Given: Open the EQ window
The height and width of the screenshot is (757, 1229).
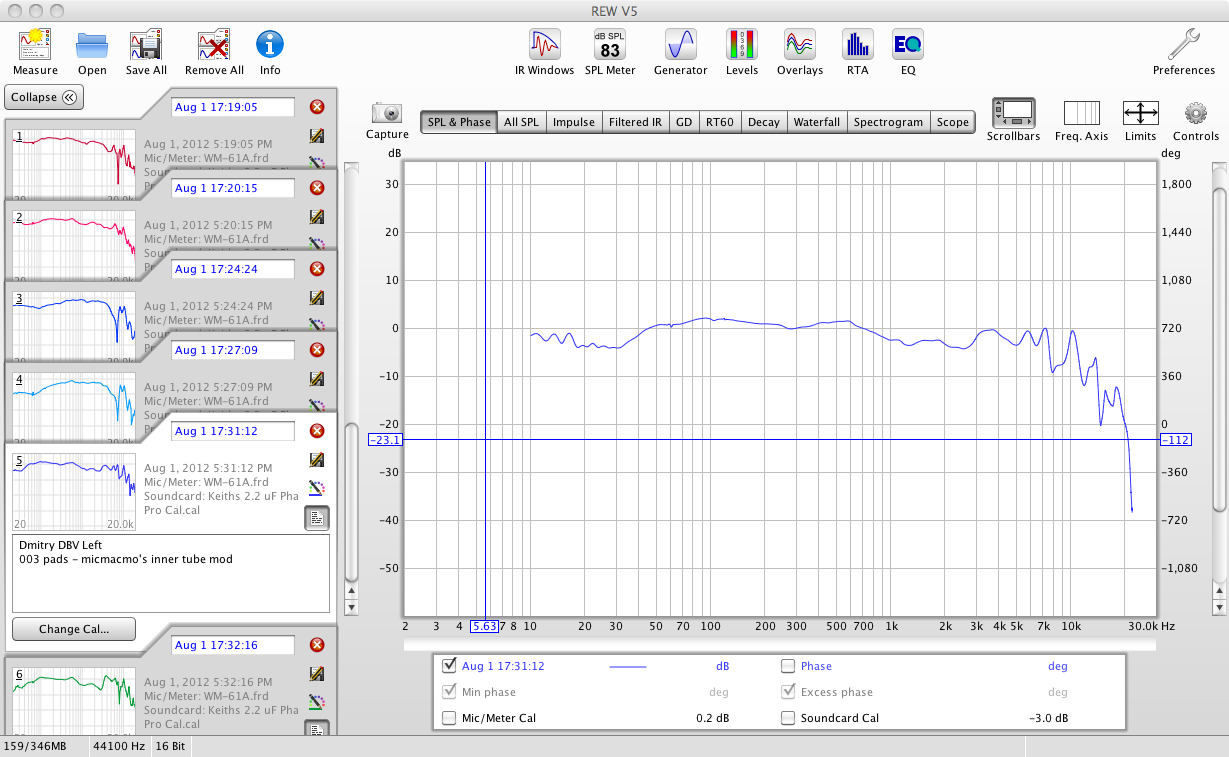Looking at the screenshot, I should point(908,45).
